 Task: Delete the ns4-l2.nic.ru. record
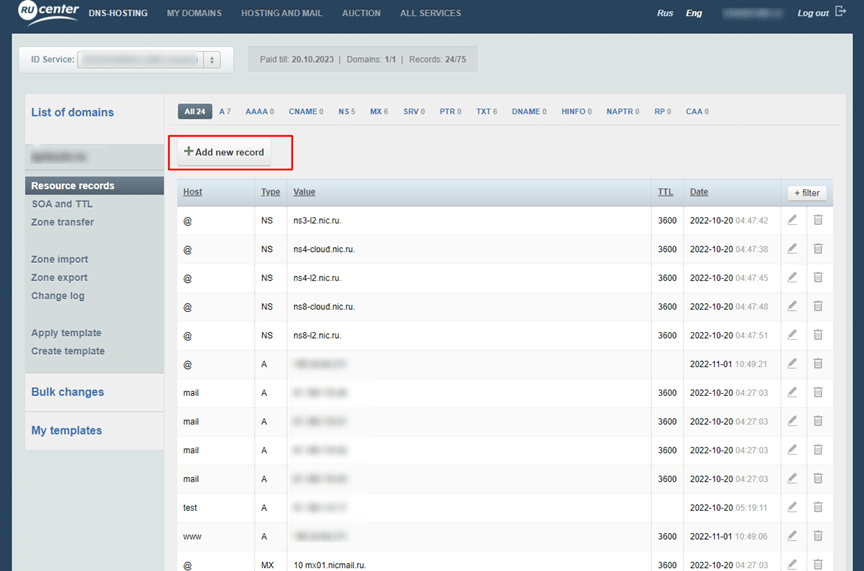click(x=818, y=277)
